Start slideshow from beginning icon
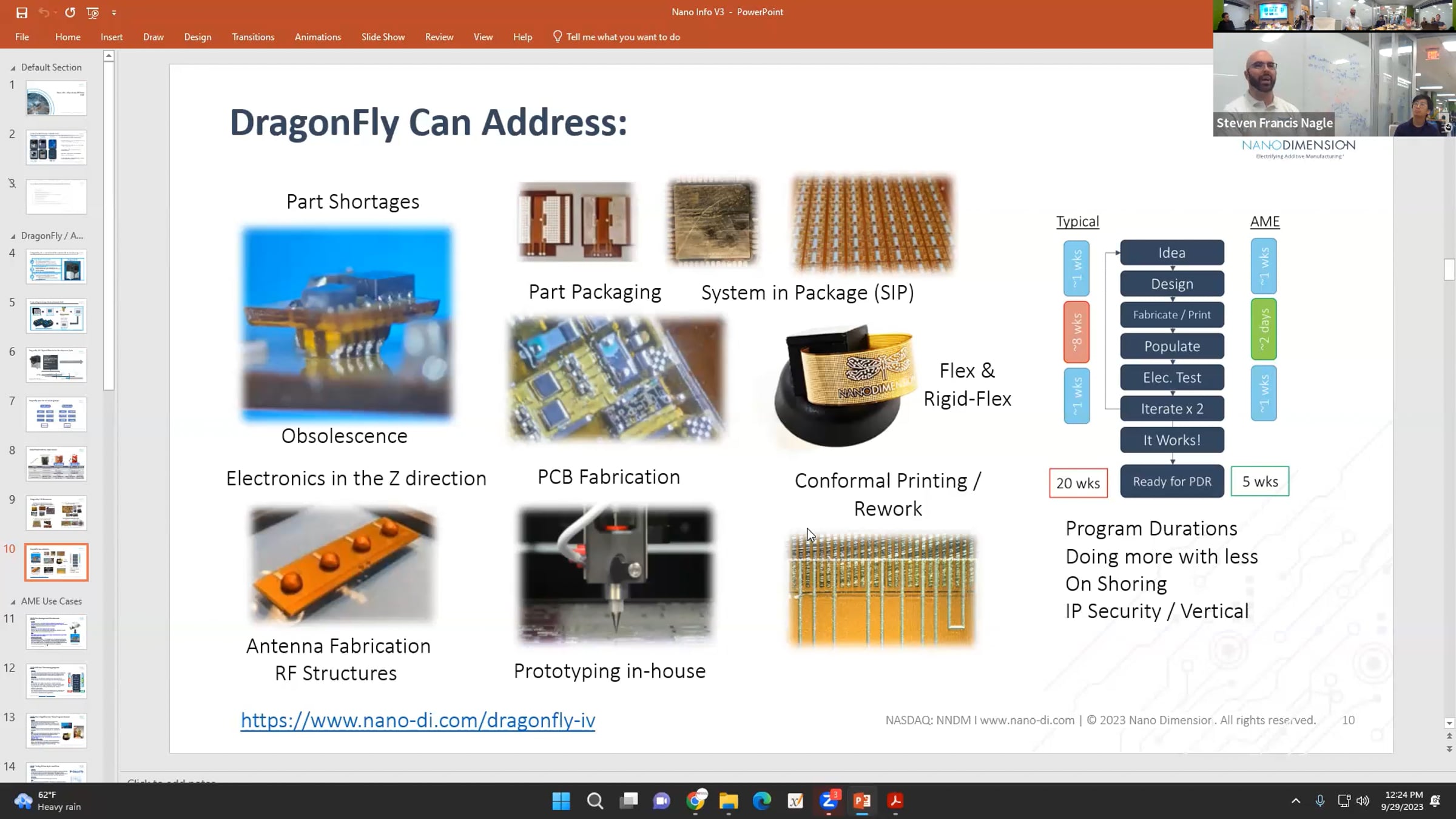Screen dimensions: 1456x819 click(92, 12)
